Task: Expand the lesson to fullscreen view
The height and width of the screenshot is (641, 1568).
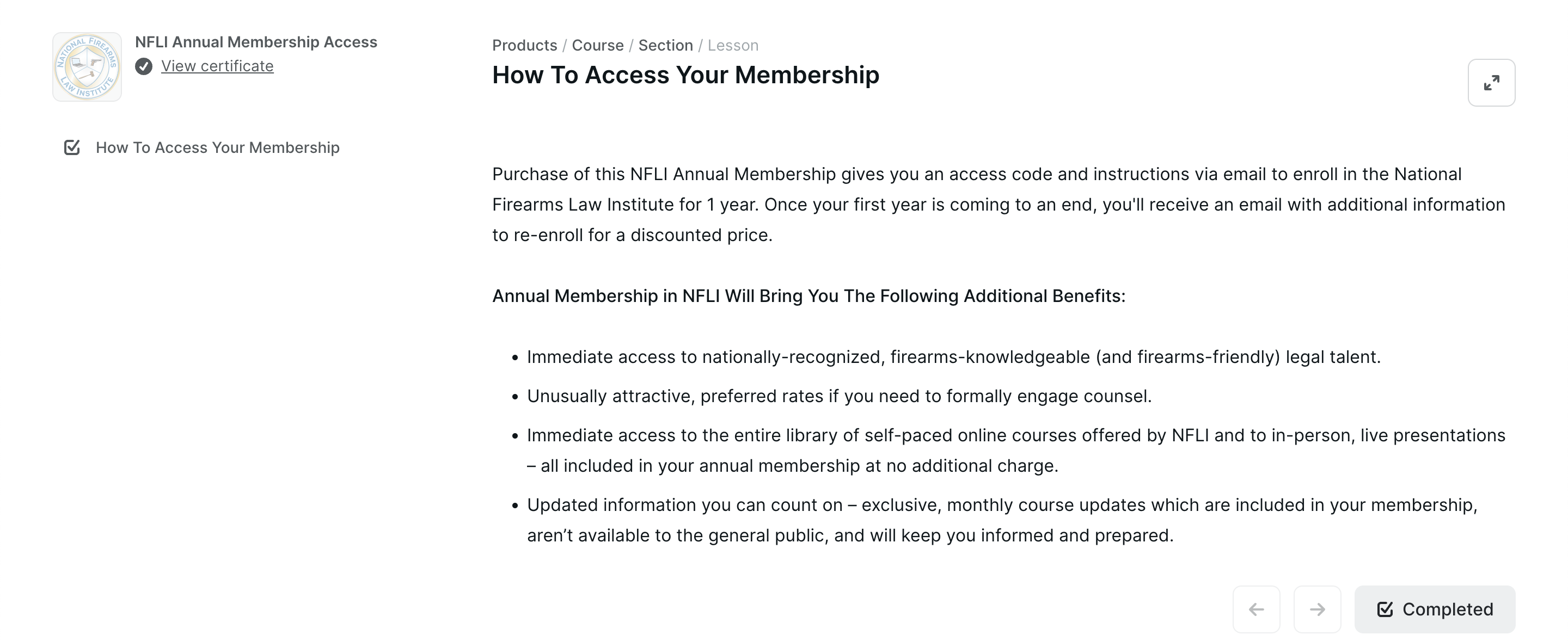Action: [x=1491, y=83]
